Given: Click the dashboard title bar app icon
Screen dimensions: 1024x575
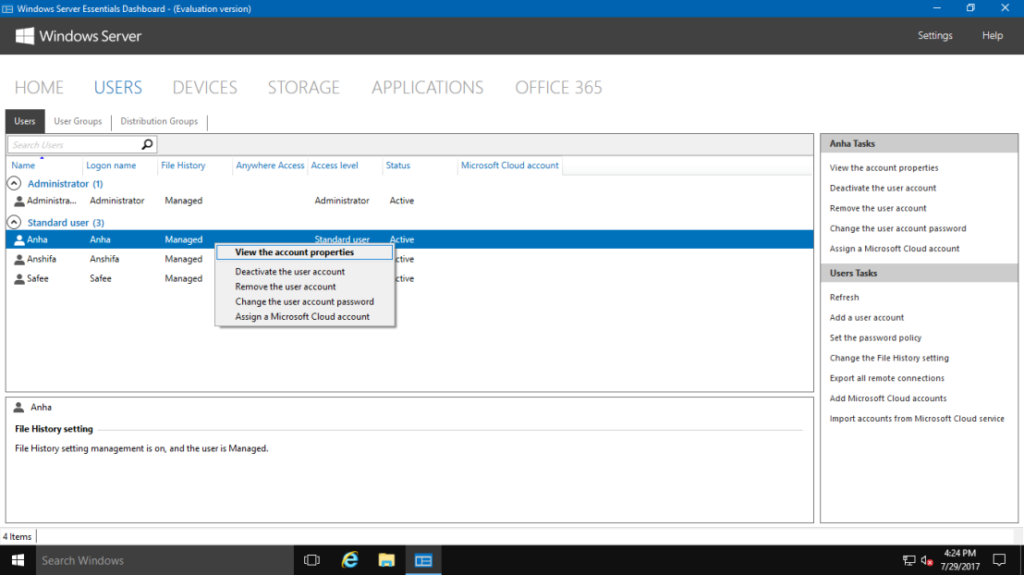Looking at the screenshot, I should [7, 8].
